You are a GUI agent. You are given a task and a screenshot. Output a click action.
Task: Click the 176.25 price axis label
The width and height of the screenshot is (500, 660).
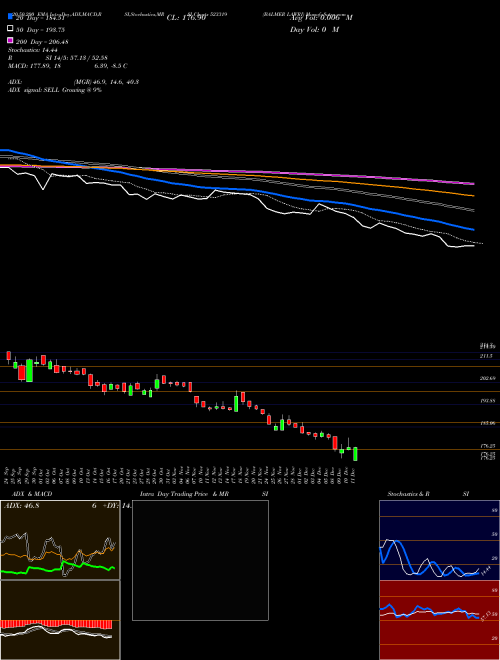pyautogui.click(x=488, y=445)
